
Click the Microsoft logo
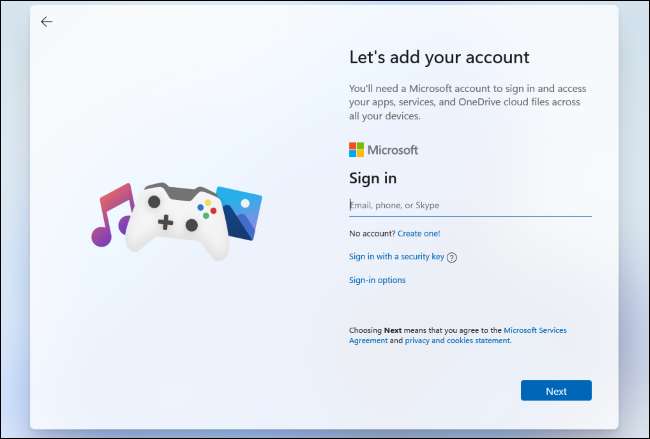click(x=383, y=150)
